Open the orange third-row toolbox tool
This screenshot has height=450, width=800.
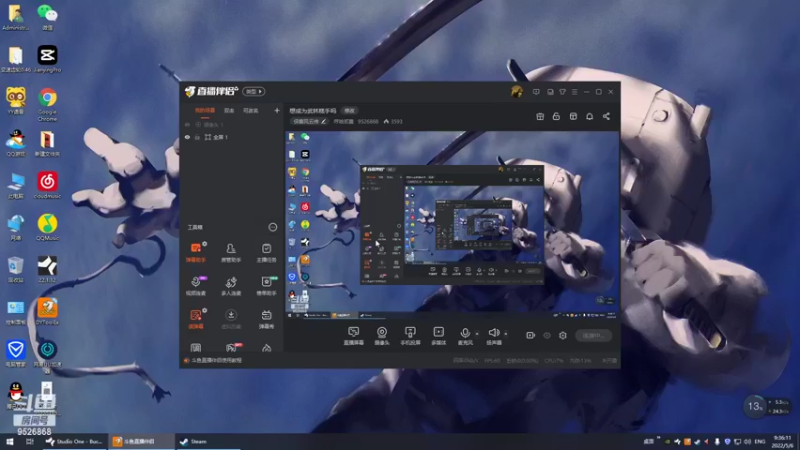tap(196, 319)
